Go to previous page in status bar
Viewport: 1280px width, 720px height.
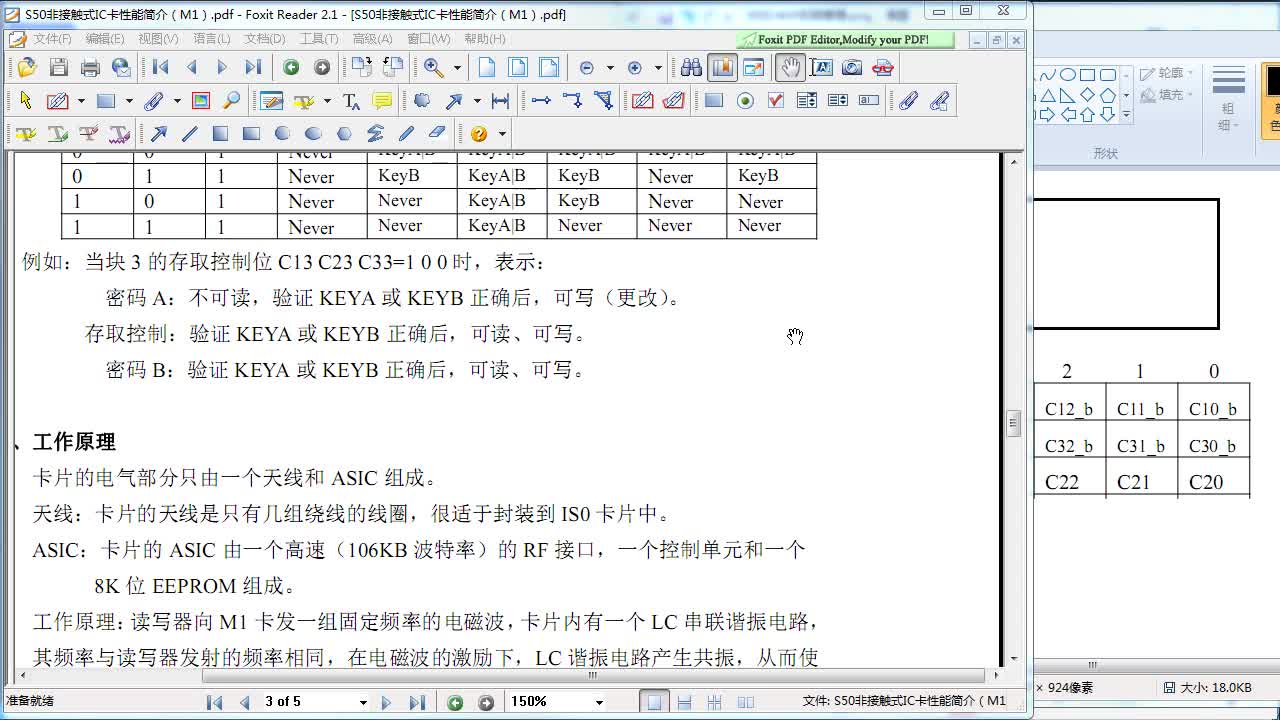click(x=244, y=702)
